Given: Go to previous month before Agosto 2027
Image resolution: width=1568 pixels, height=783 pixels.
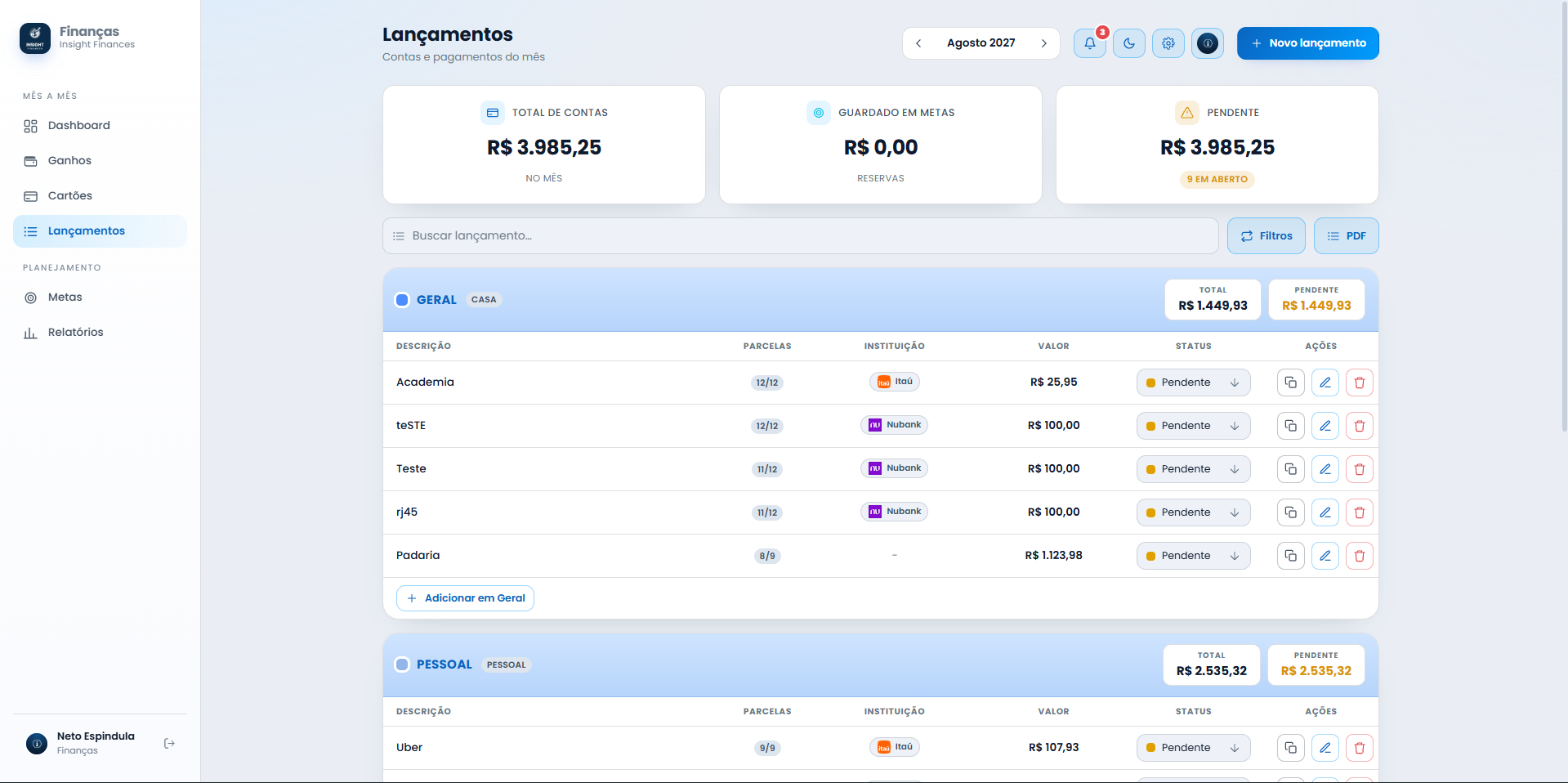Looking at the screenshot, I should 918,43.
